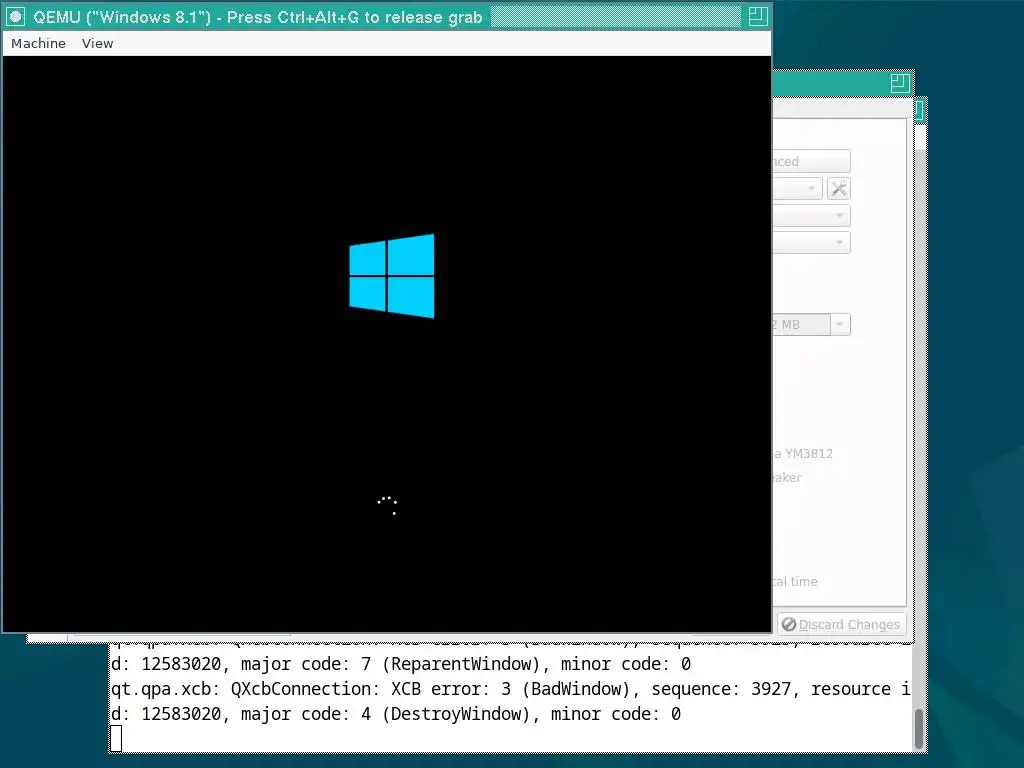Screen dimensions: 1024x768
Task: Open the MB memory size dropdown arrow
Action: point(840,324)
